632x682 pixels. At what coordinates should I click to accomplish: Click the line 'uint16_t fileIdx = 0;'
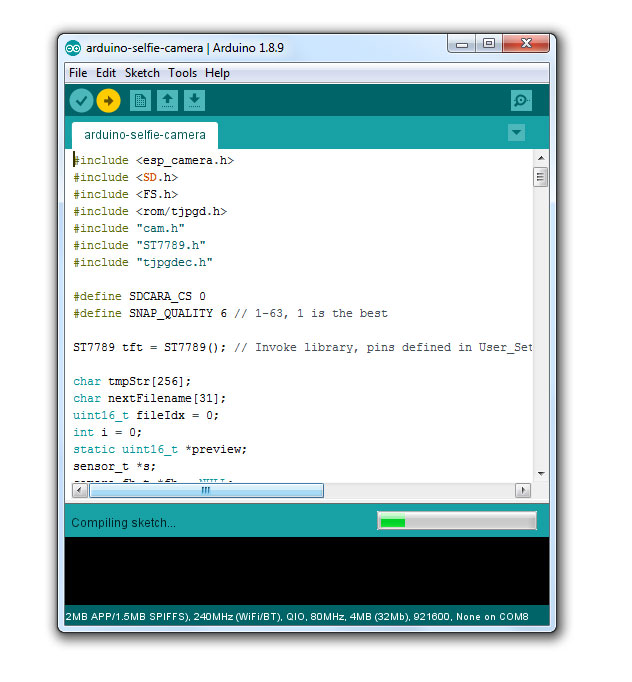[x=146, y=415]
